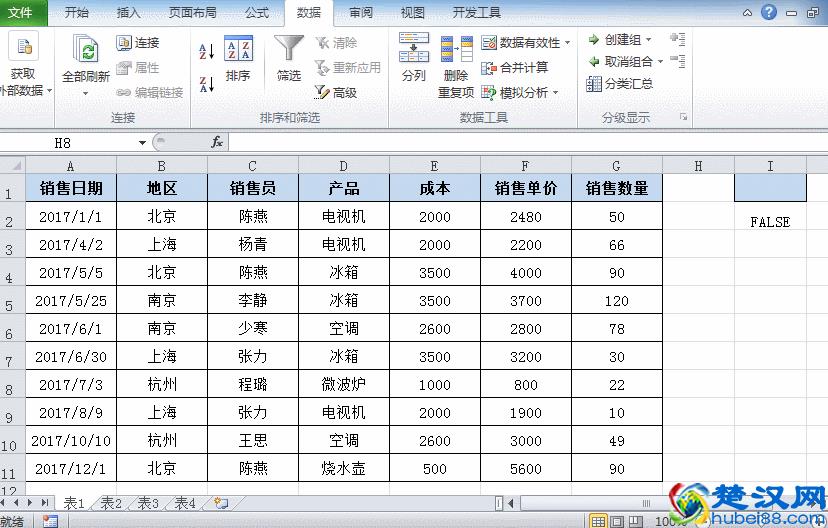Image resolution: width=828 pixels, height=528 pixels.
Task: Minimize the ribbon with the caret icon
Action: [x=747, y=13]
